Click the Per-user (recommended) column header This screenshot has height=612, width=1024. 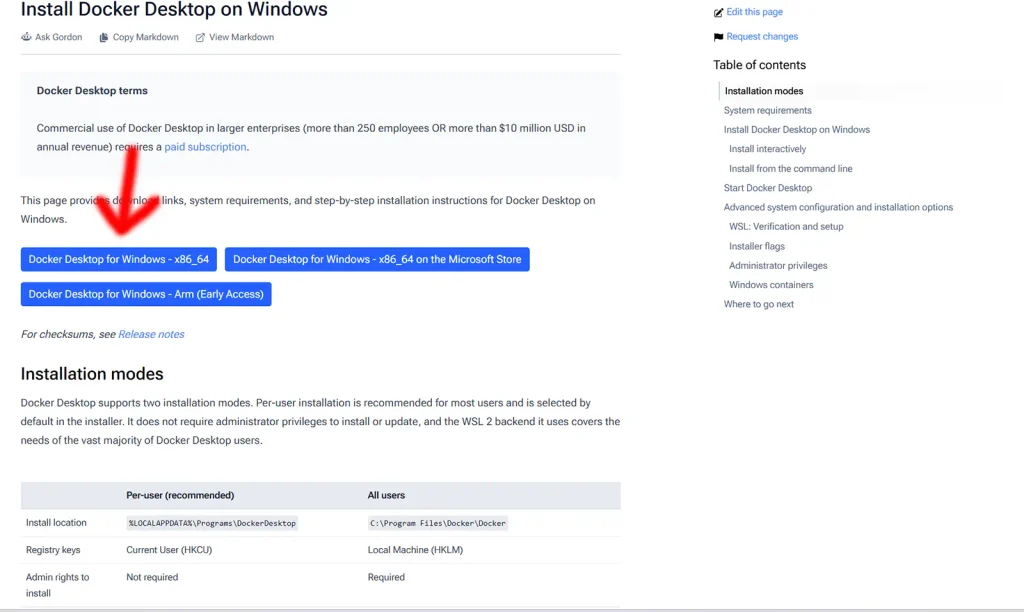click(x=180, y=495)
